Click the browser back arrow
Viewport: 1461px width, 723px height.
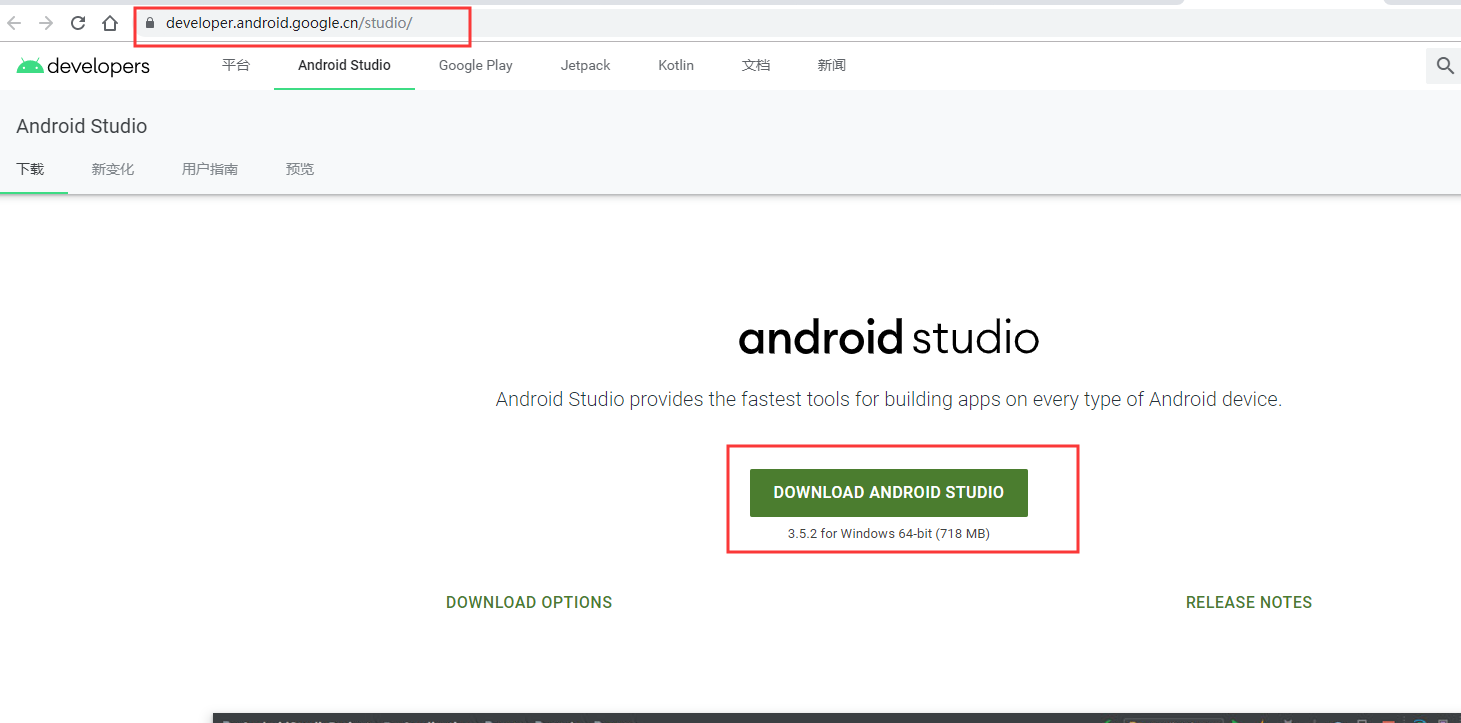click(14, 23)
